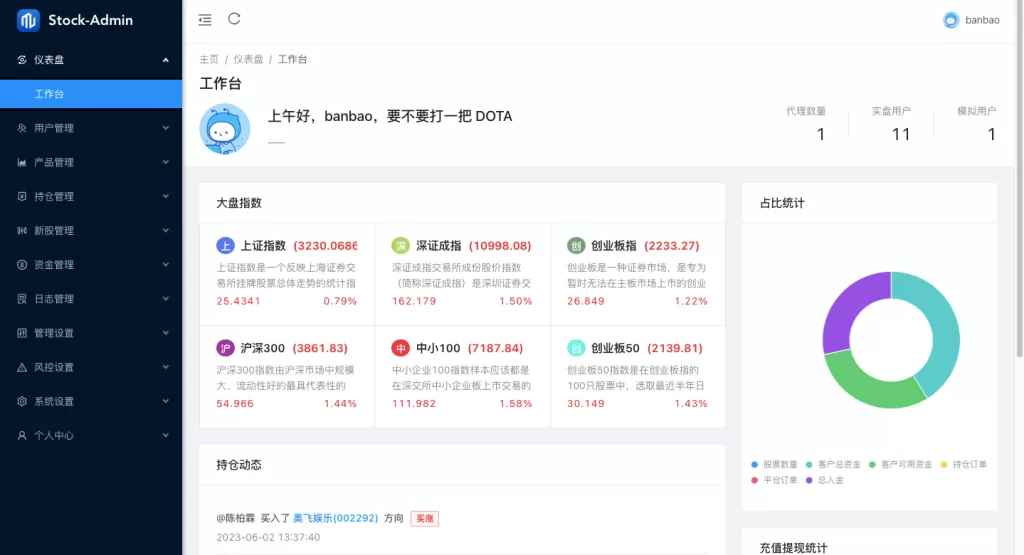Open the 资金管理 menu label

54,264
